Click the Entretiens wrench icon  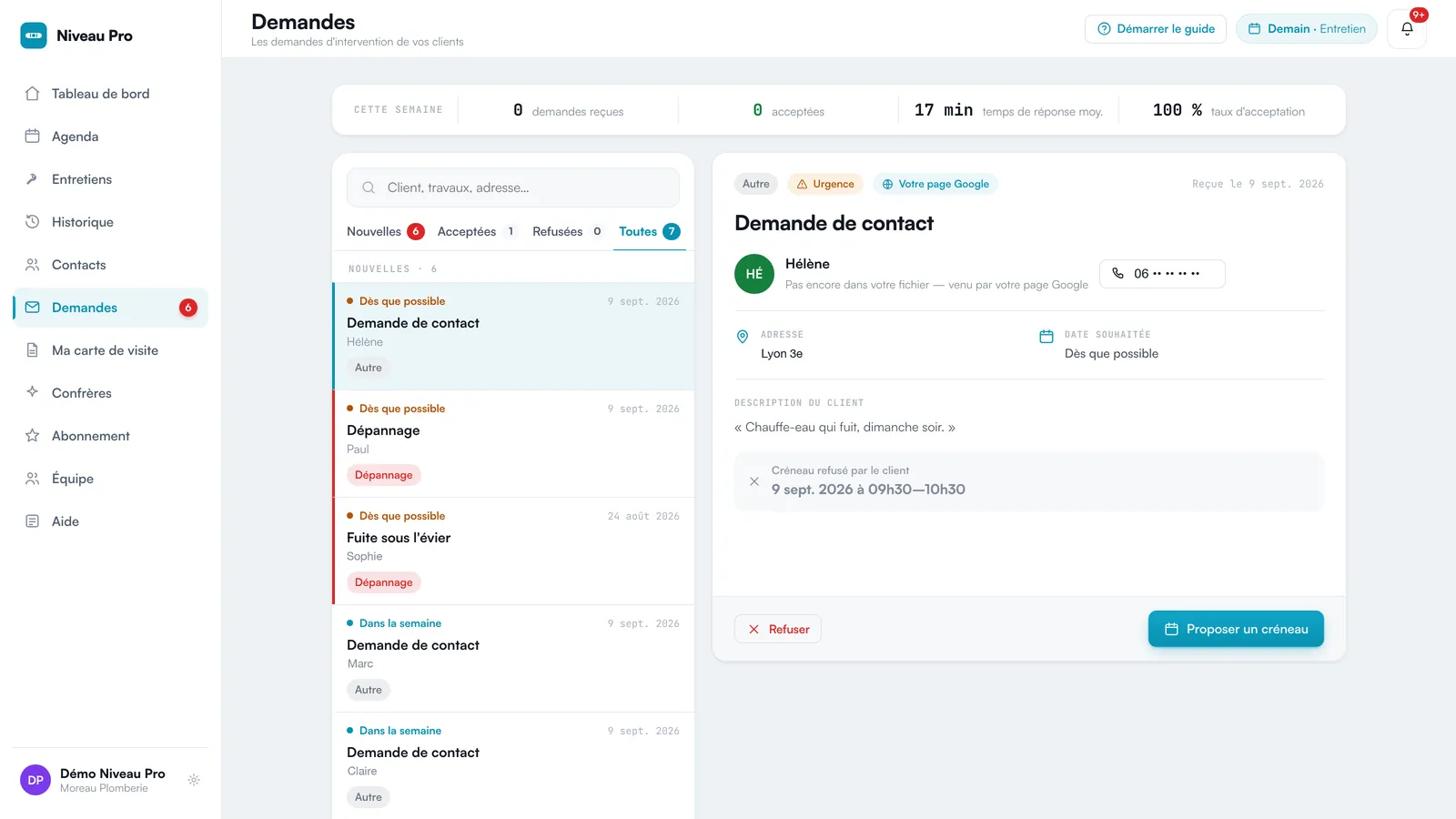click(33, 179)
